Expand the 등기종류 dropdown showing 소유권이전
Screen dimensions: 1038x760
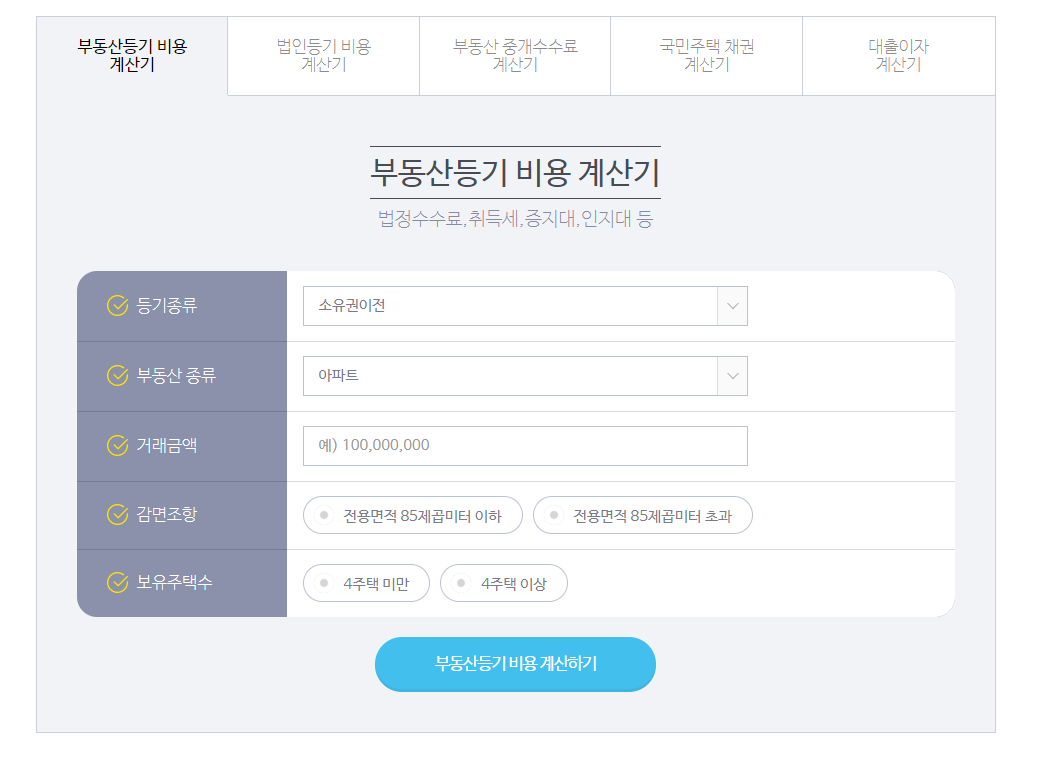click(x=525, y=306)
